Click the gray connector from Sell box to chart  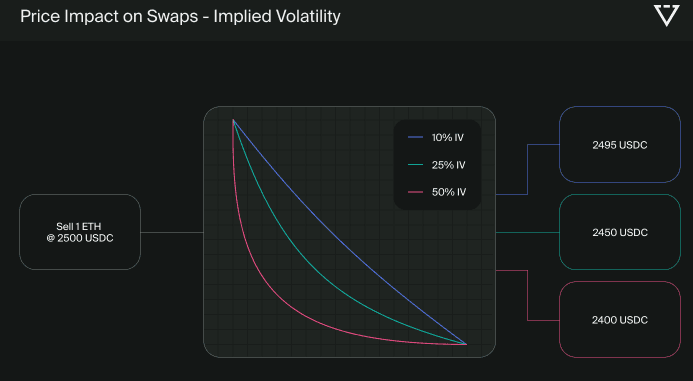click(x=172, y=232)
